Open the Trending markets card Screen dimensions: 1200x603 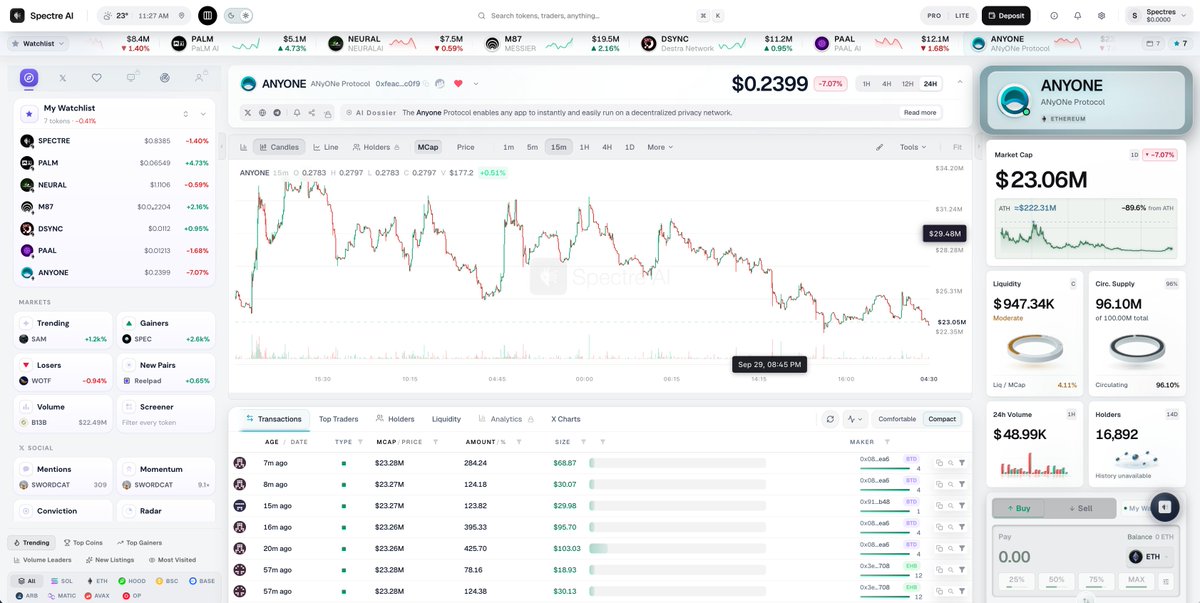coord(64,331)
